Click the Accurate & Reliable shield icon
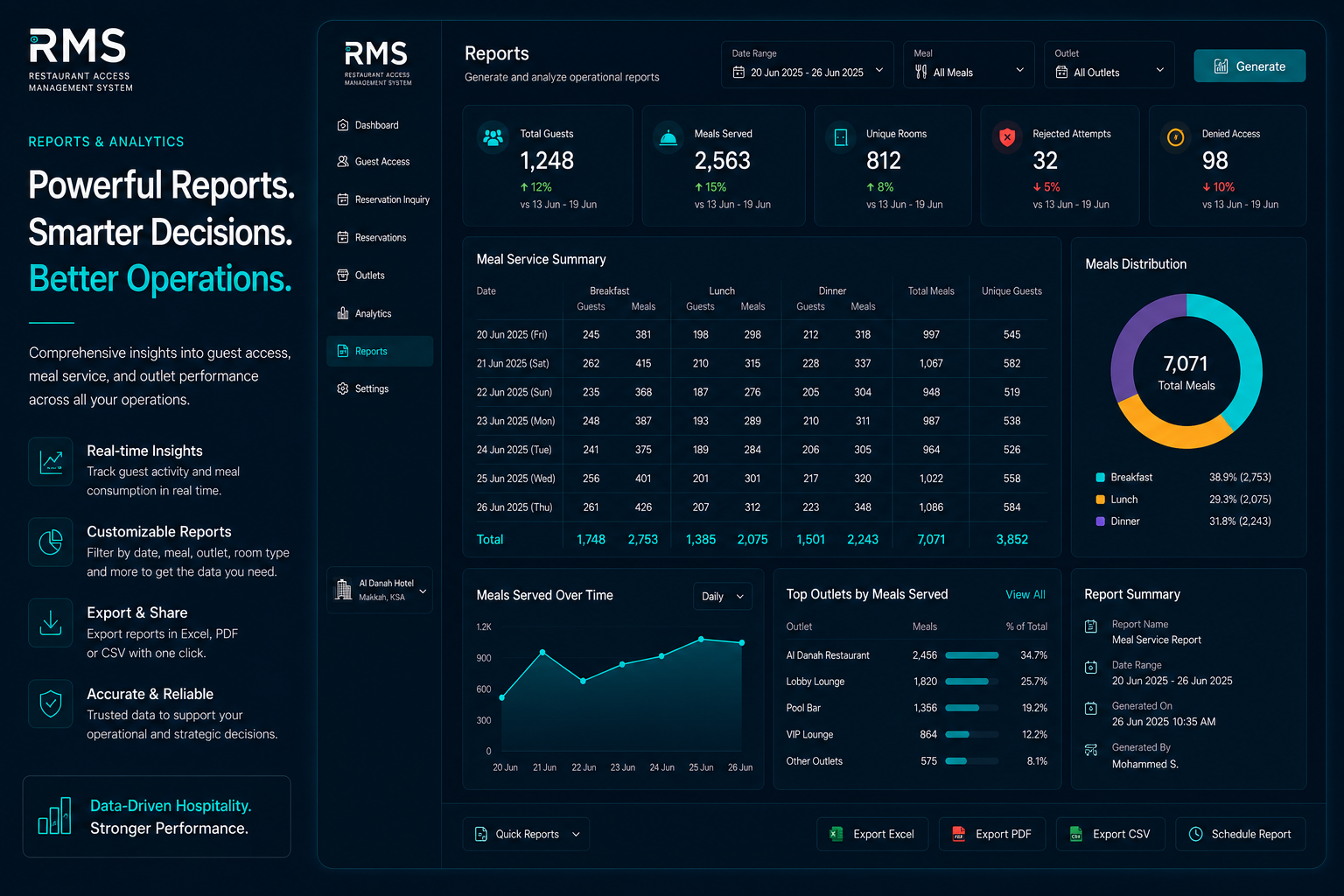The image size is (1344, 896). 51,704
